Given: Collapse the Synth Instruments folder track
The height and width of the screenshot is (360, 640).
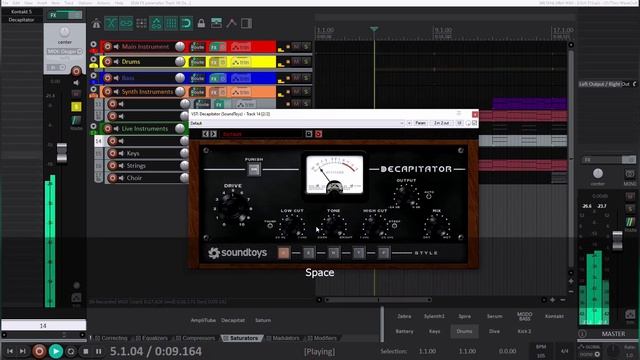Looking at the screenshot, I should point(93,89).
